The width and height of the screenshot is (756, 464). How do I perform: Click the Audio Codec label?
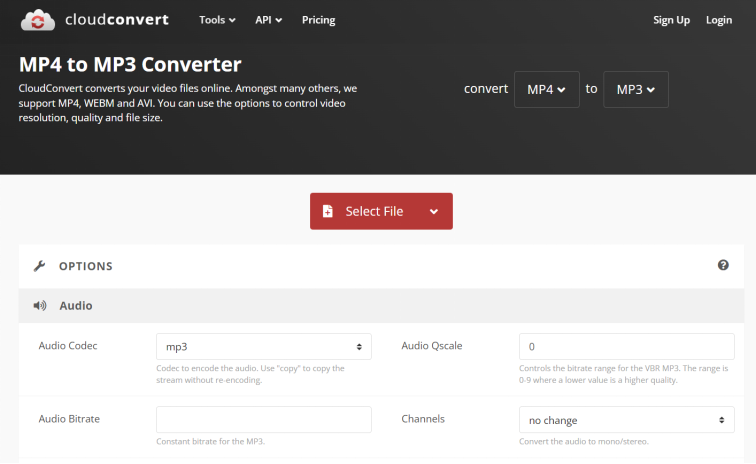click(68, 345)
